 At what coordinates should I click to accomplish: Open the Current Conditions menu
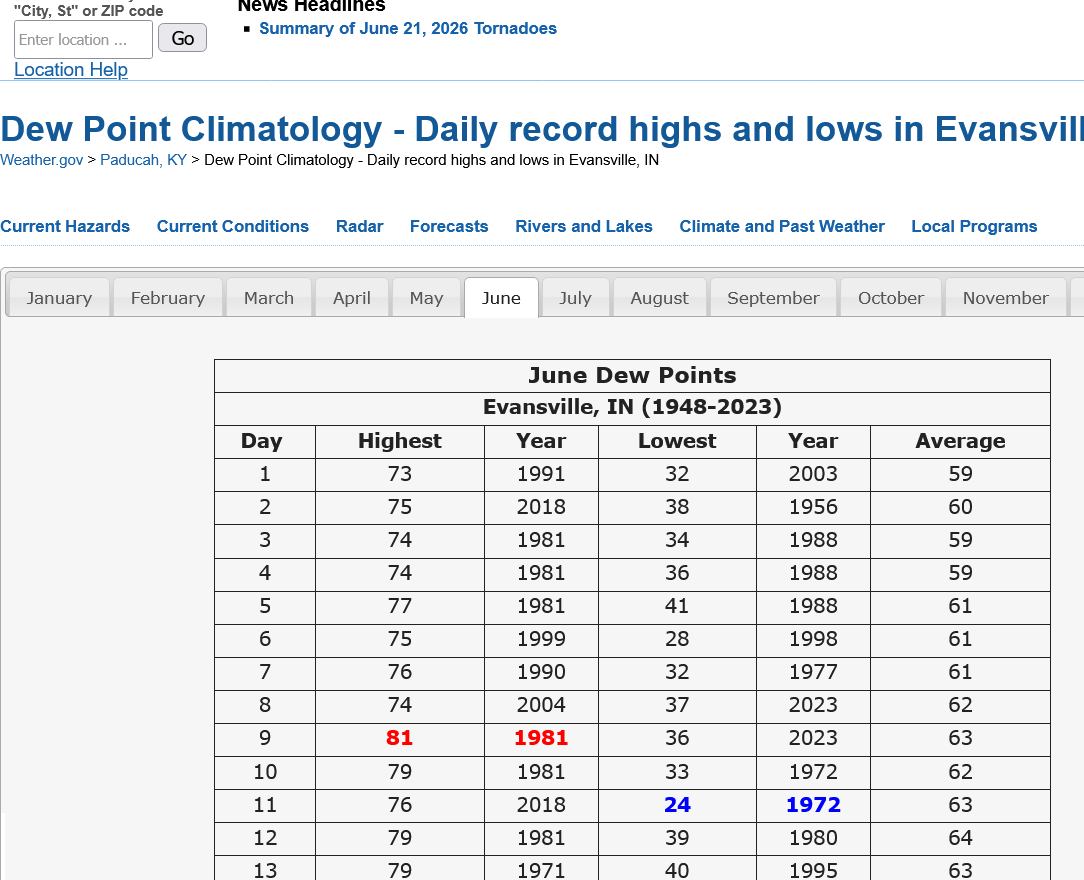233,226
